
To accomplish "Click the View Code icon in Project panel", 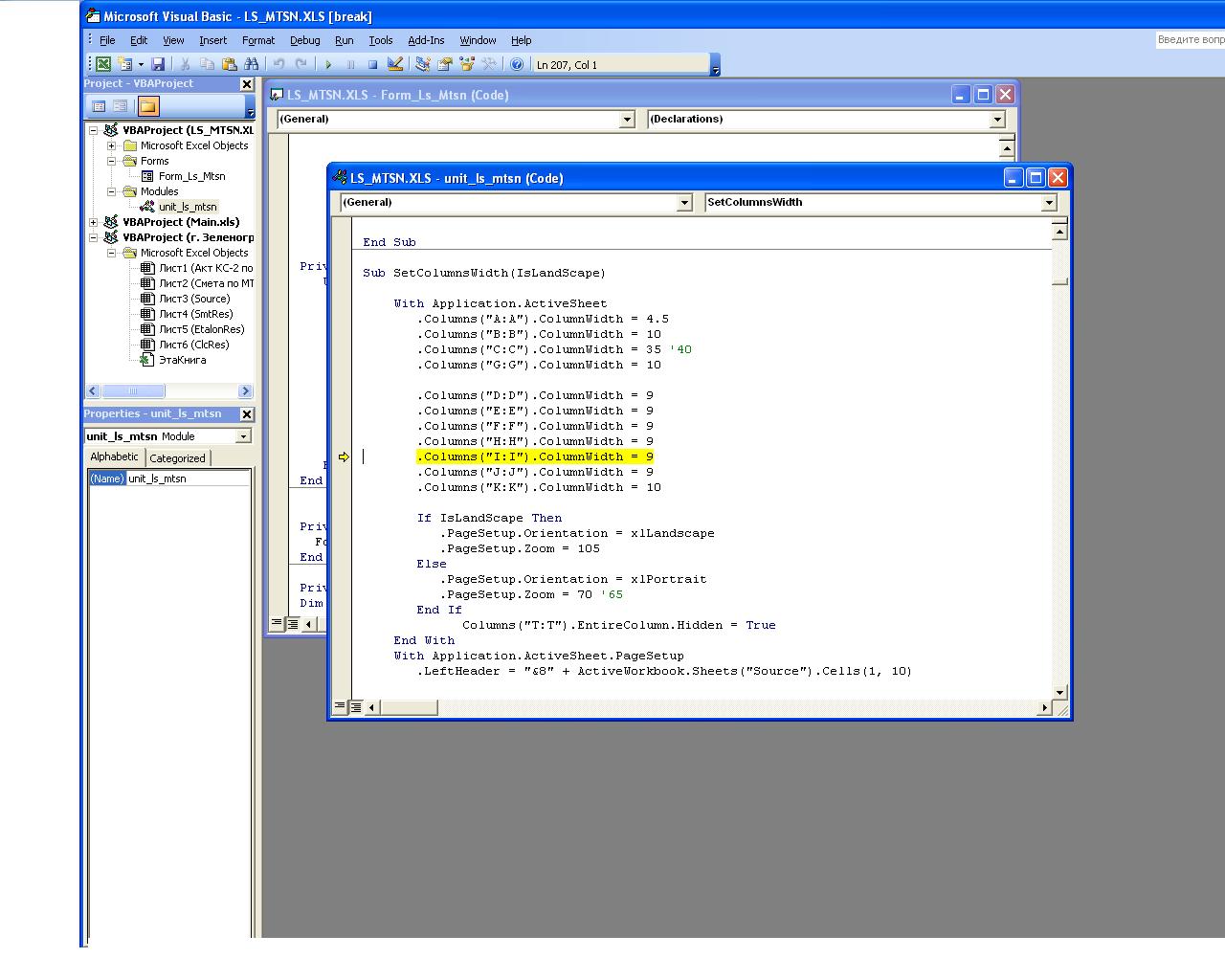I will pyautogui.click(x=99, y=106).
